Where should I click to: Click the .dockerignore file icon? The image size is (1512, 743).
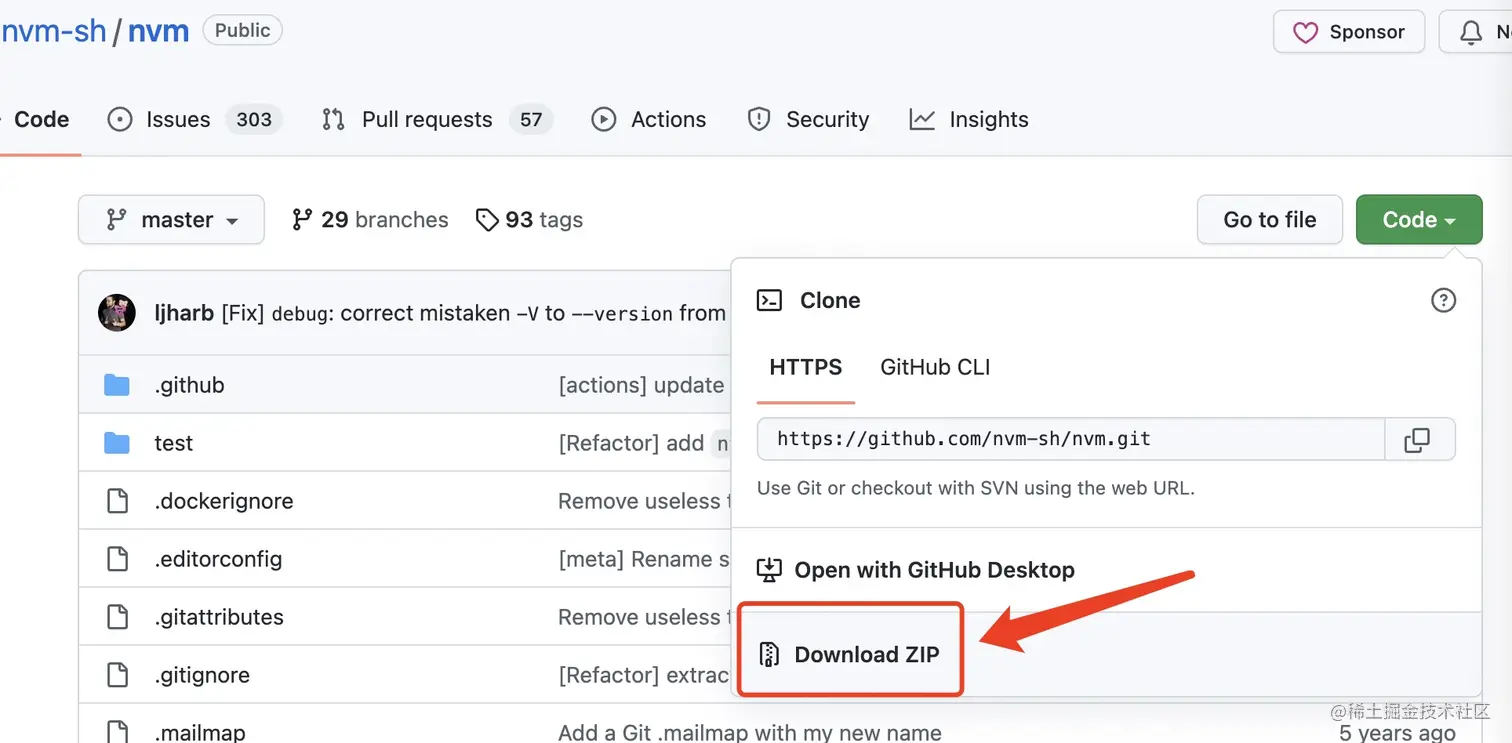pyautogui.click(x=117, y=501)
